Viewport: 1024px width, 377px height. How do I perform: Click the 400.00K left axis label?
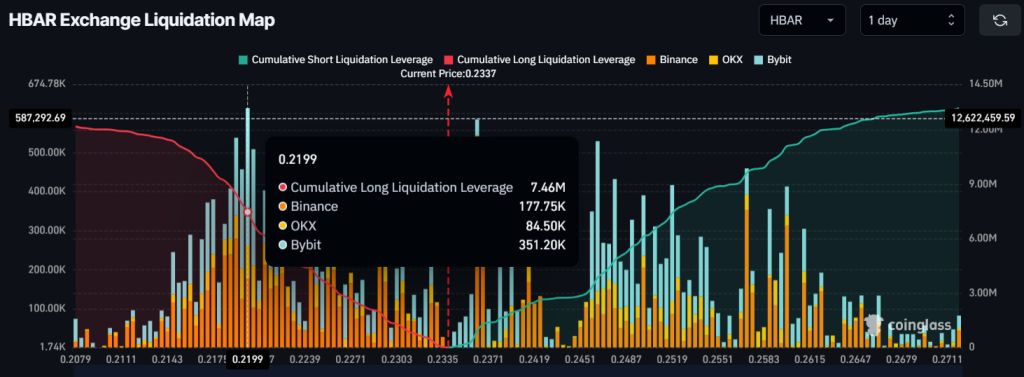pos(48,191)
